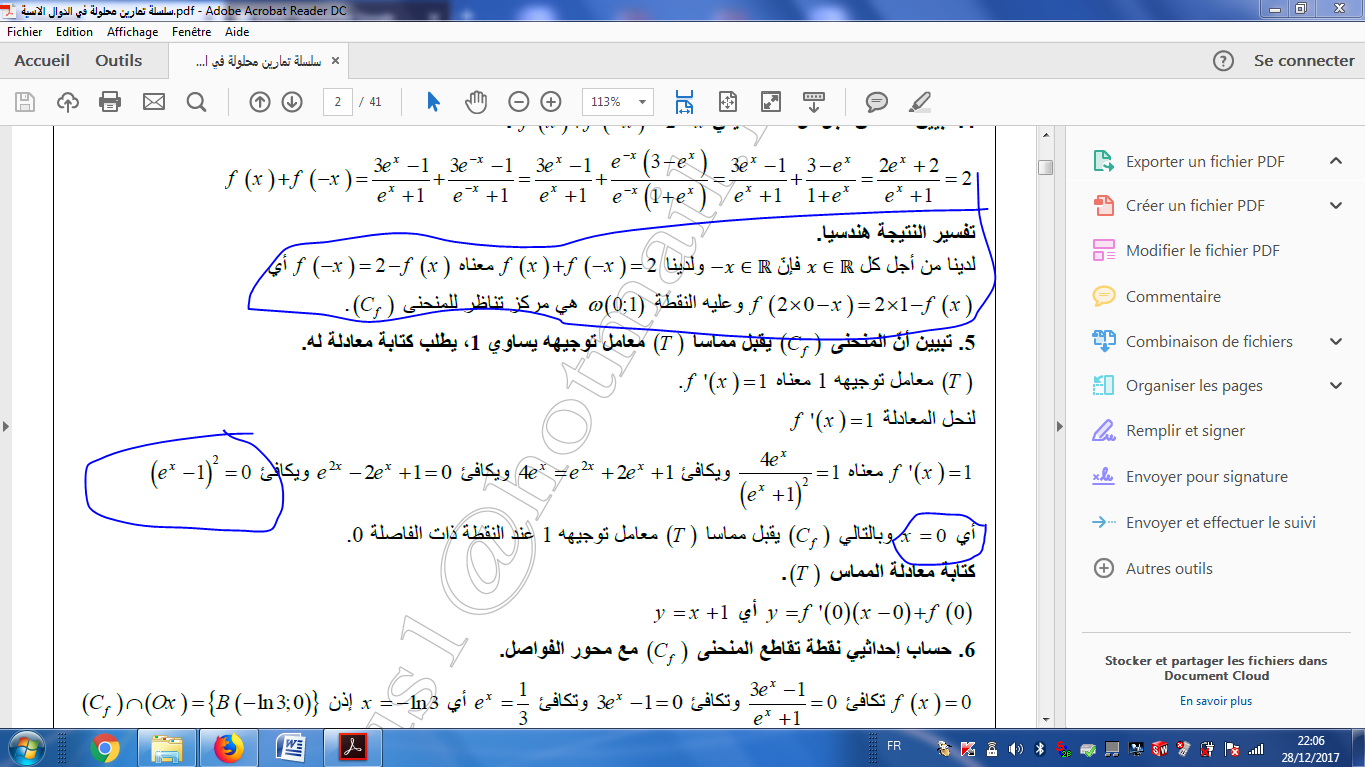Viewport: 1365px width, 767px height.
Task: Open the help question mark icon
Action: [x=1223, y=61]
